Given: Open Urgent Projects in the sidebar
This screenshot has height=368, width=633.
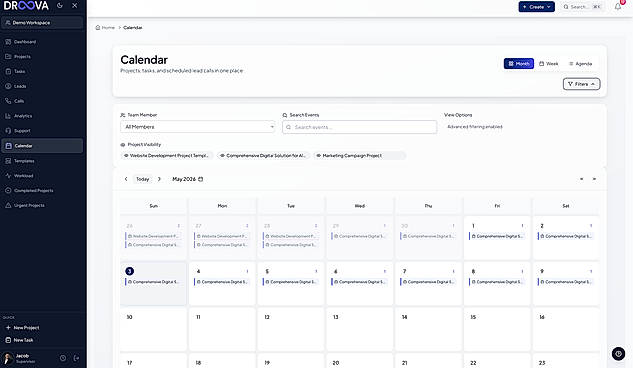Looking at the screenshot, I should point(42,205).
